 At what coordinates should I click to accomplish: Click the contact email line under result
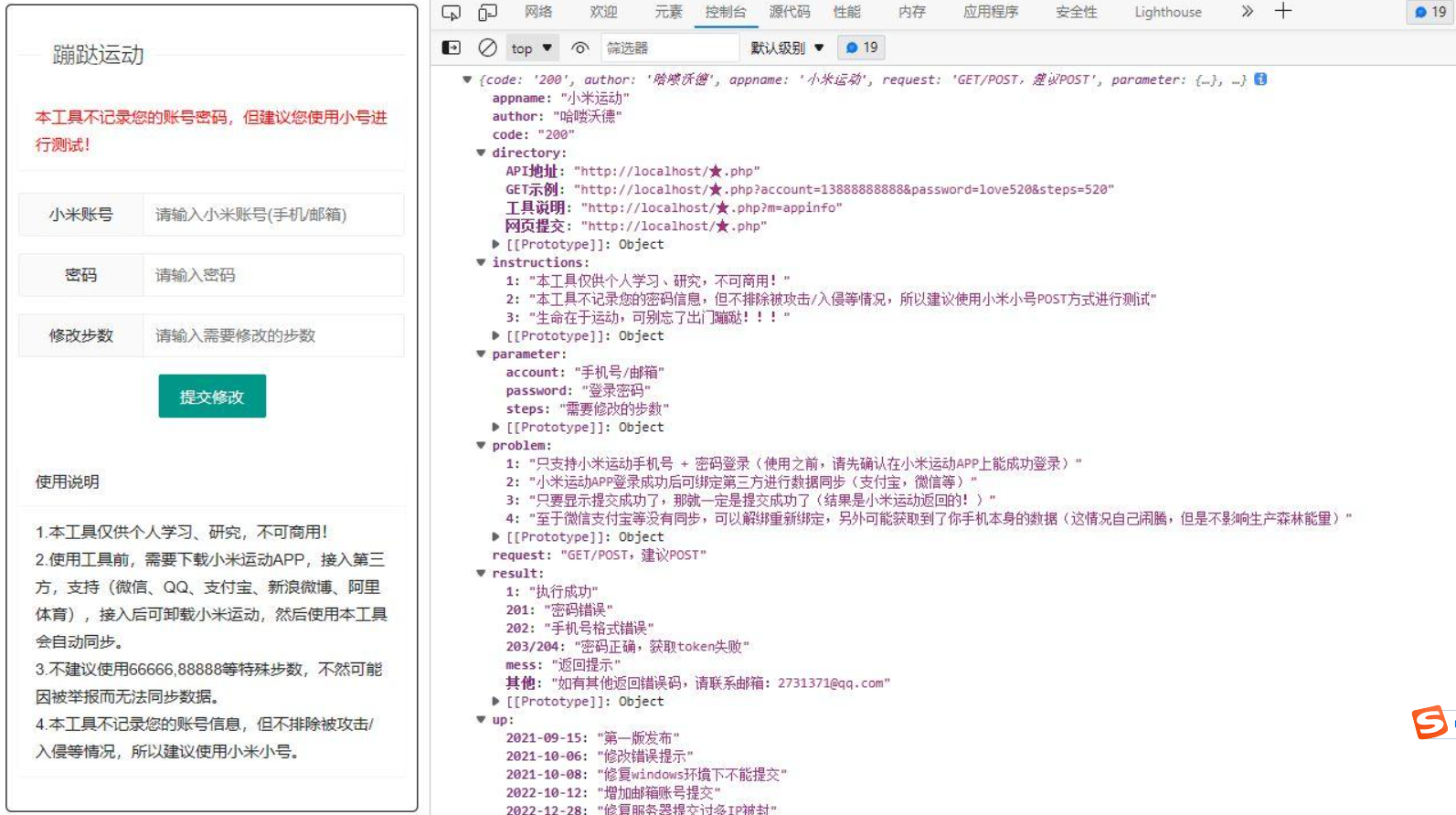click(698, 683)
